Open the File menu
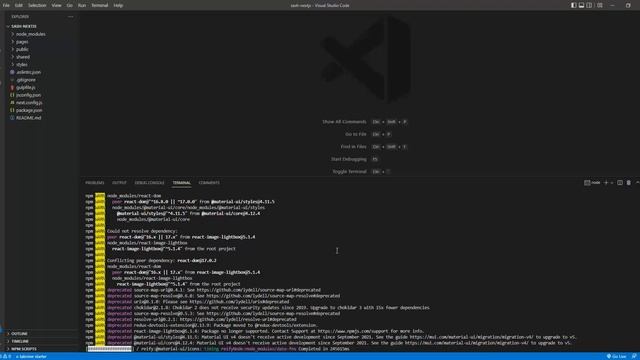The height and width of the screenshot is (360, 640). tap(6, 5)
